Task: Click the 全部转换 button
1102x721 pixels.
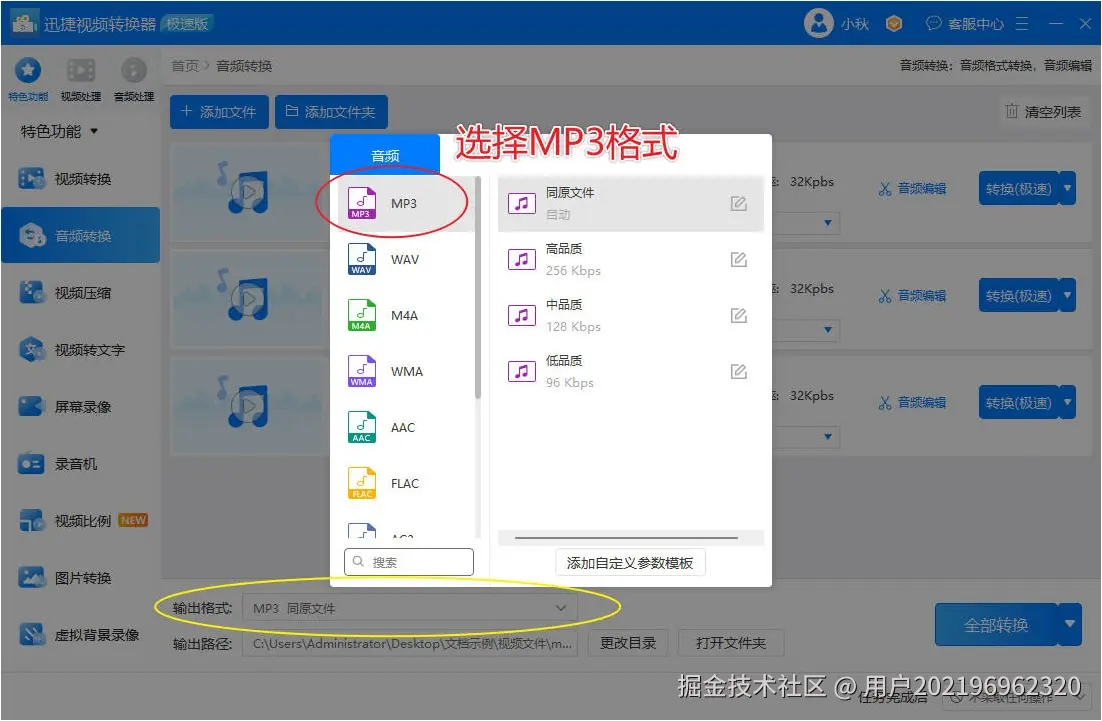Action: (x=996, y=625)
